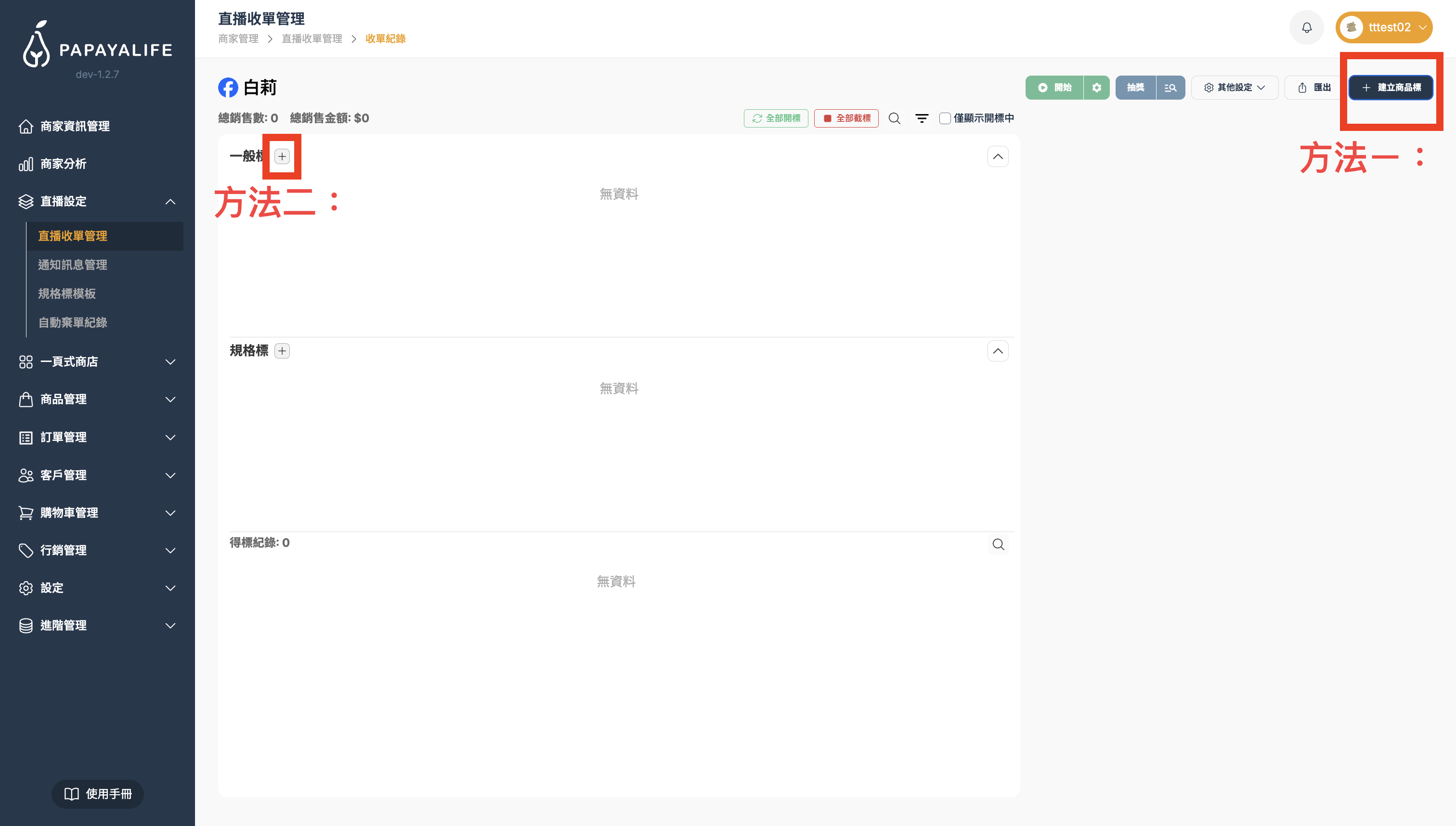Go to 通知訊息管理 in sidebar
Viewport: 1456px width, 826px height.
[x=73, y=265]
